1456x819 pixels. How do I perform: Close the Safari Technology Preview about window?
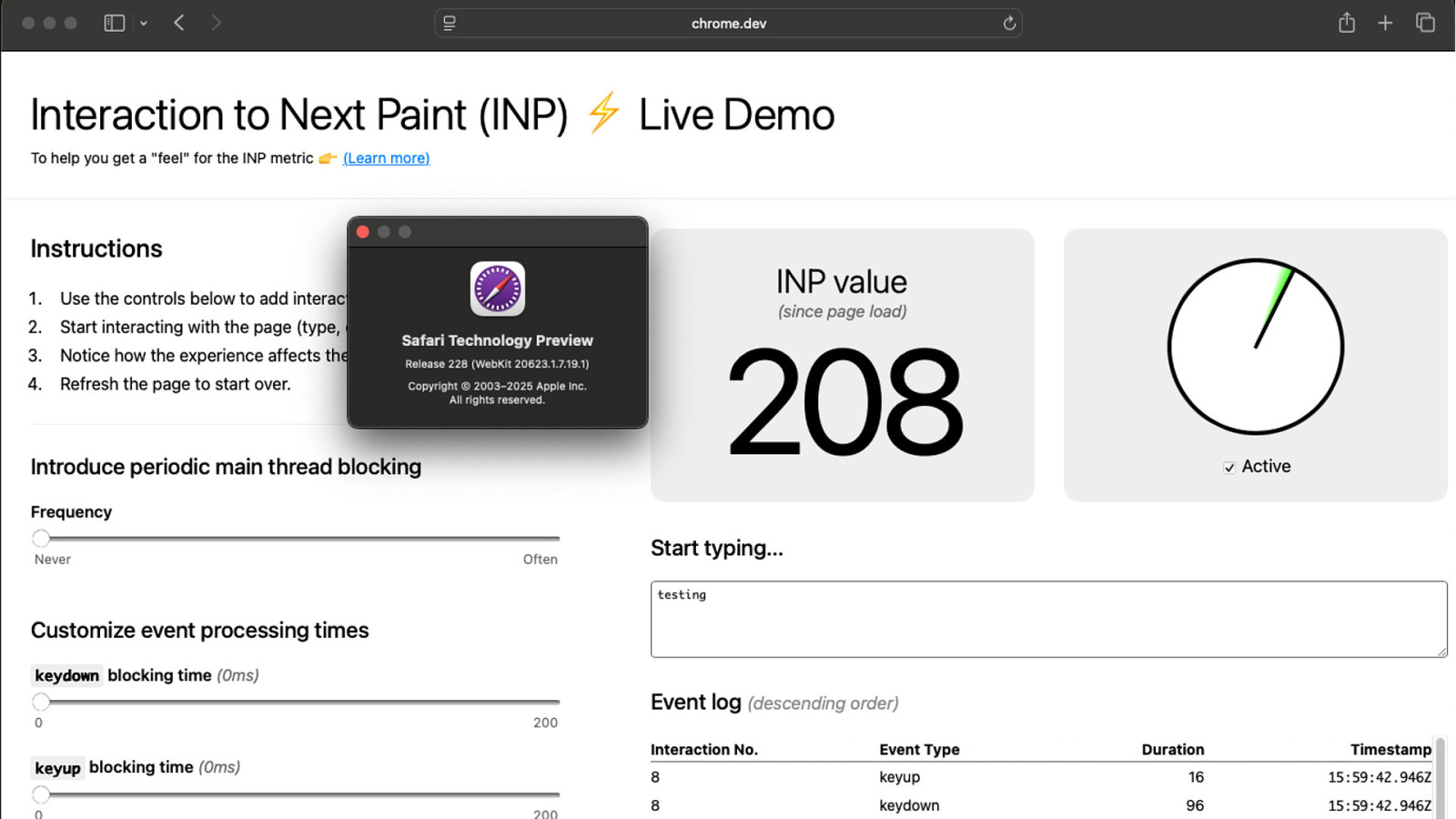click(363, 232)
